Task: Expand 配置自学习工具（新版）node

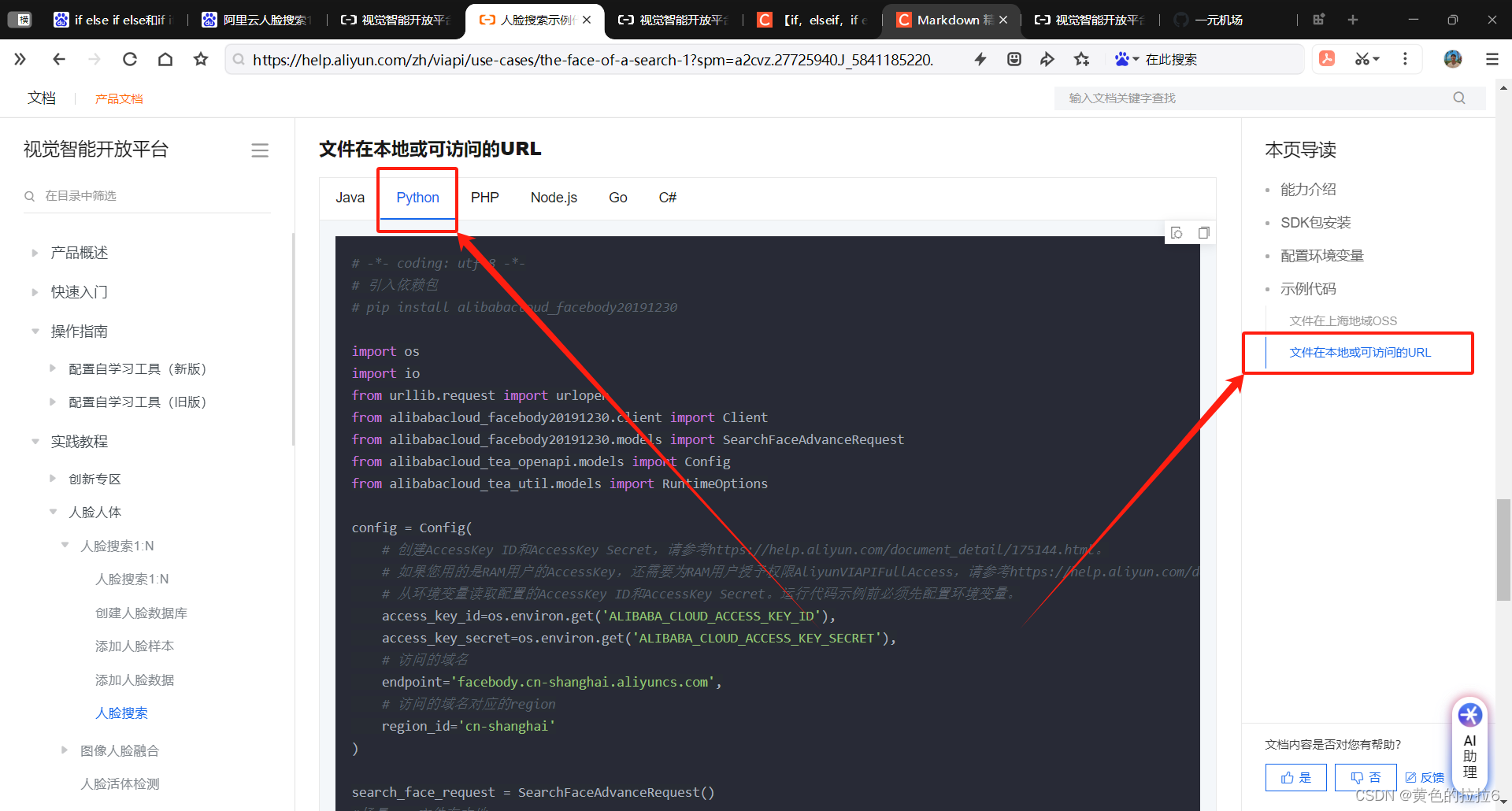Action: [53, 368]
